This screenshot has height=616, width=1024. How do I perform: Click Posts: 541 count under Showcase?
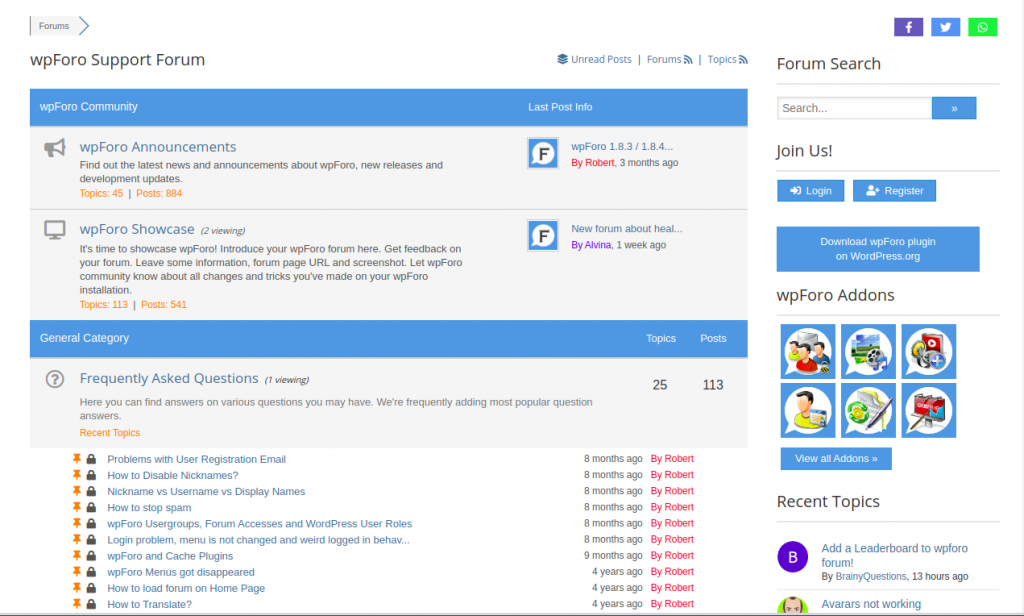click(x=164, y=304)
